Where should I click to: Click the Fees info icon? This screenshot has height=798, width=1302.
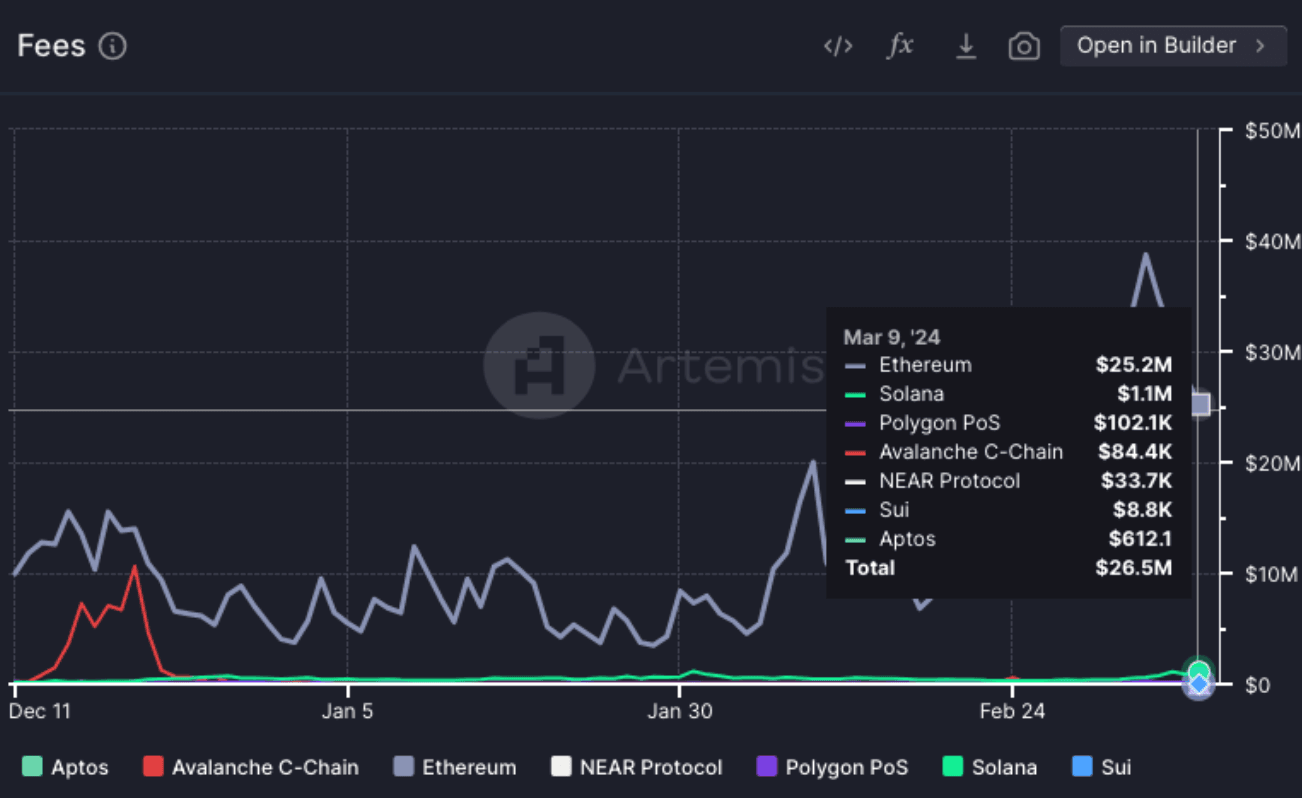tap(113, 46)
